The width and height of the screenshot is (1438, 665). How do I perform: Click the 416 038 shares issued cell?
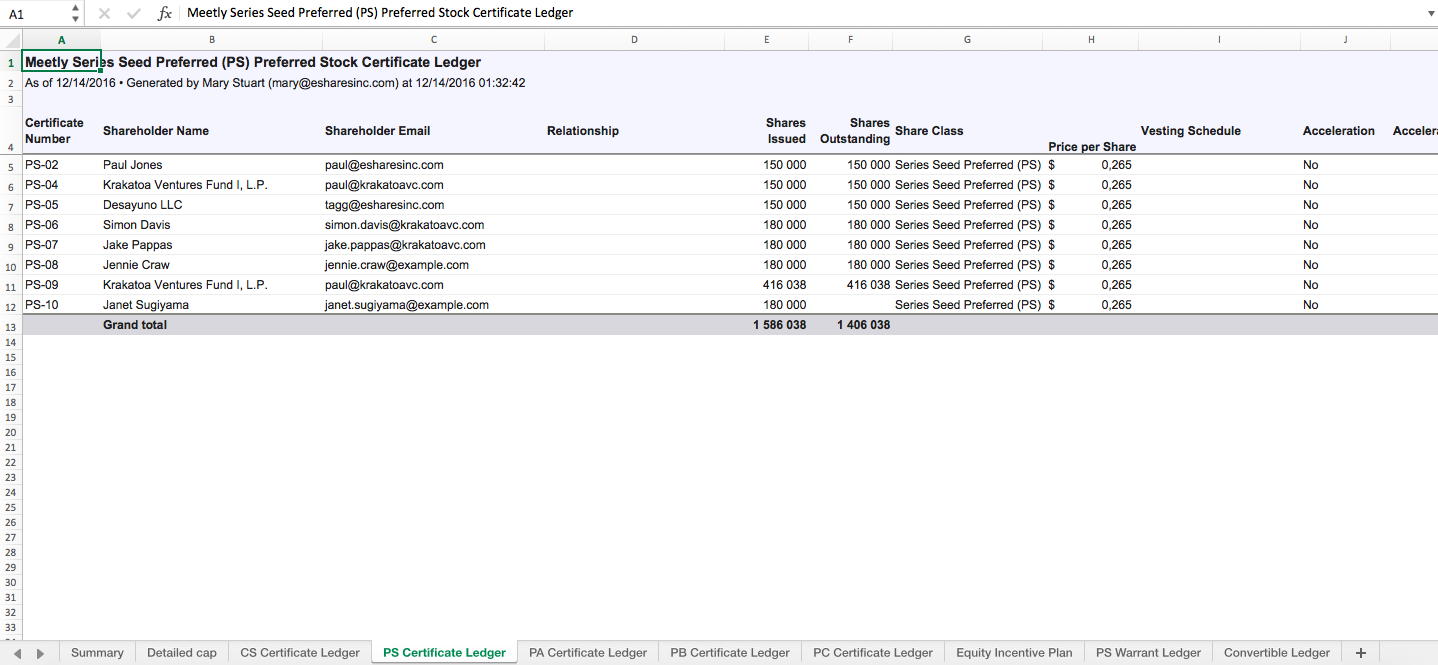click(x=767, y=285)
